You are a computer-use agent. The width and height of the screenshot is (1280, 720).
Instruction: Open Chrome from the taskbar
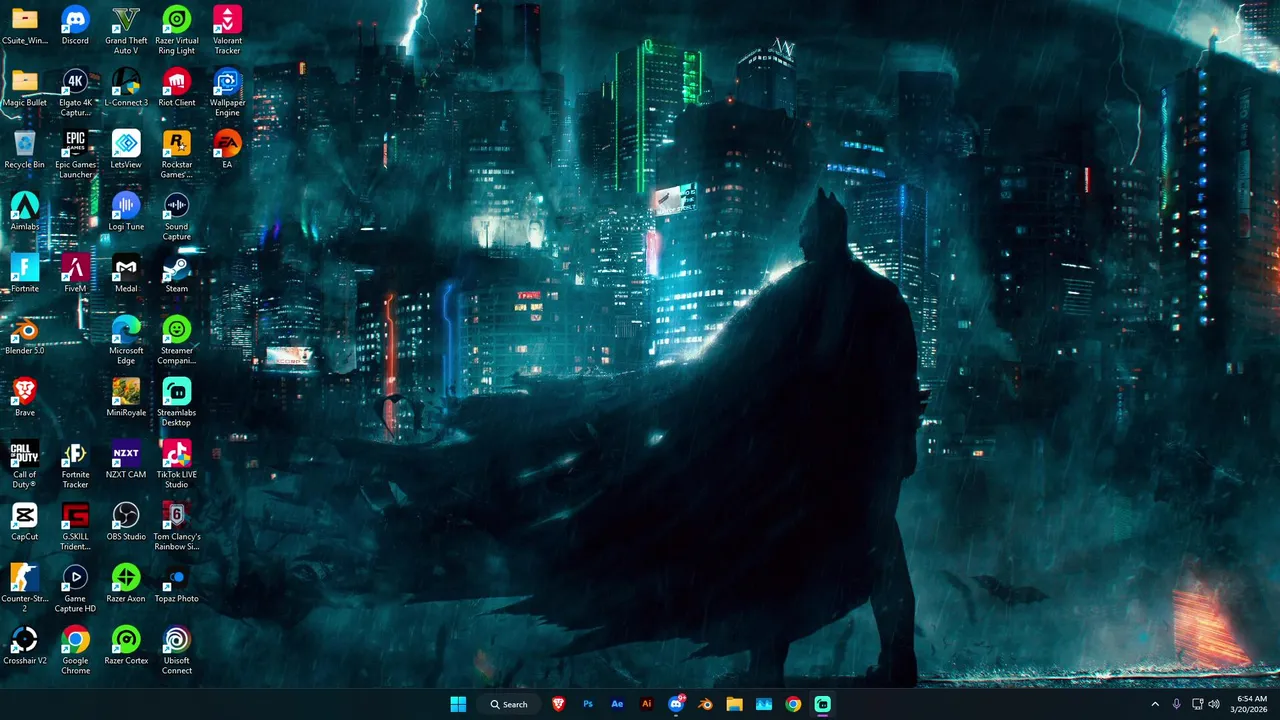click(x=793, y=704)
